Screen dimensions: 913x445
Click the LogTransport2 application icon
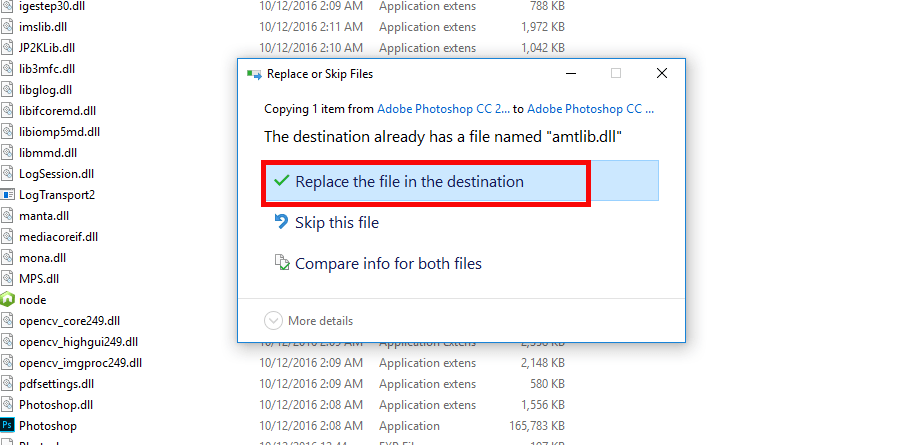(8, 195)
